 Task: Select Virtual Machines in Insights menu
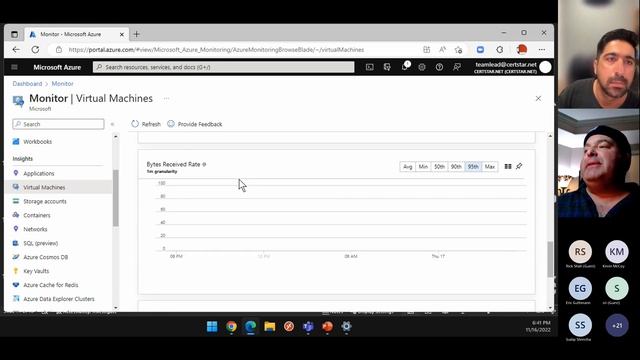[x=58, y=187]
